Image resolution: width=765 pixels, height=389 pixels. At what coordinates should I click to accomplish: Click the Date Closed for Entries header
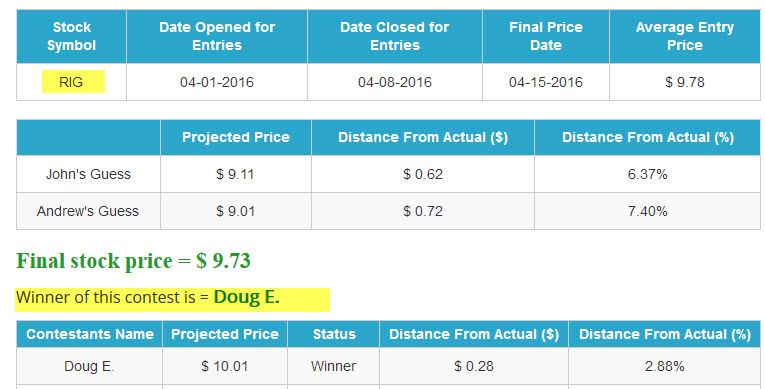pos(395,36)
